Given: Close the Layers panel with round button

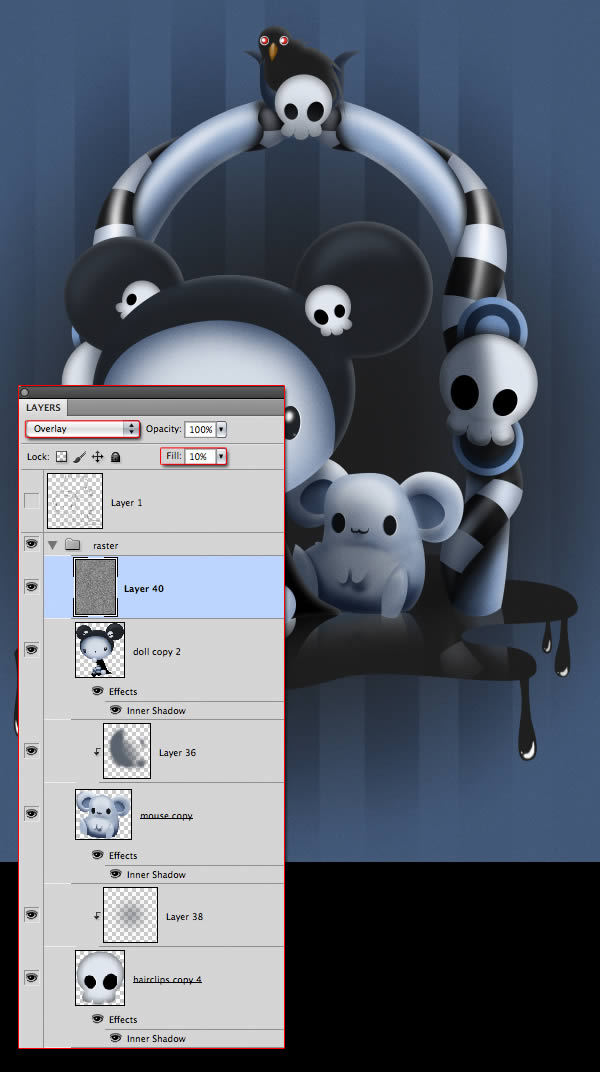Looking at the screenshot, I should pos(25,392).
